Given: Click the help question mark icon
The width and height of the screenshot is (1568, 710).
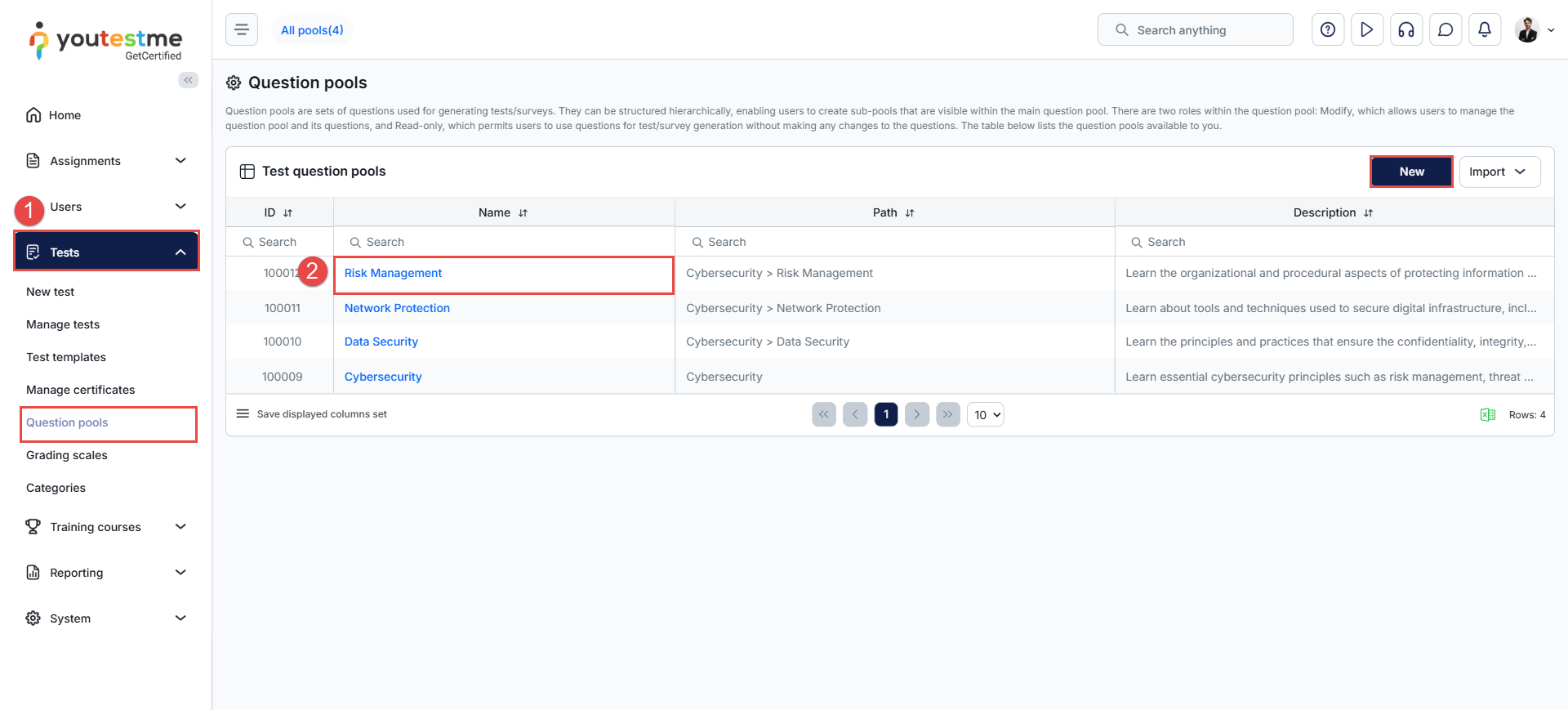Looking at the screenshot, I should [x=1328, y=30].
